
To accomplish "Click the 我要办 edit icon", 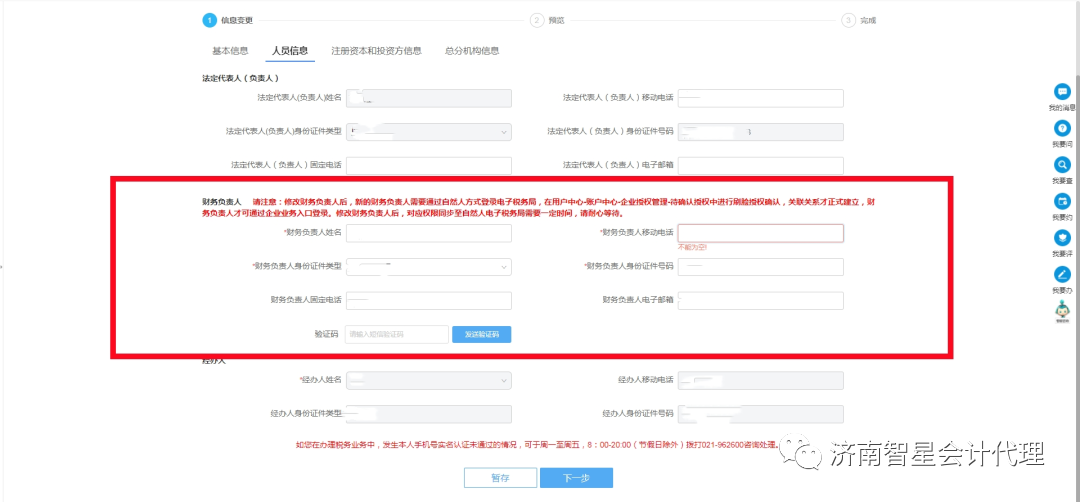I will pos(1063,274).
